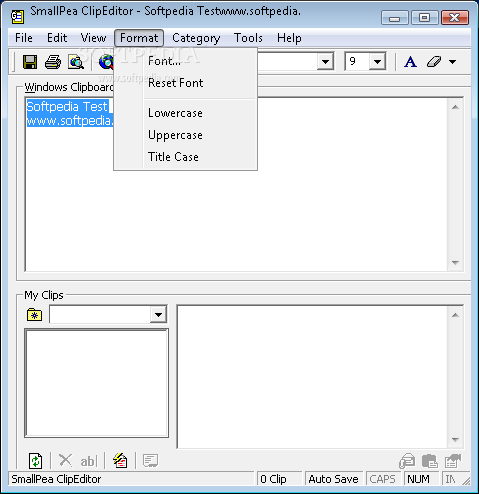This screenshot has width=479, height=494.
Task: Open the Tools menu
Action: [248, 38]
